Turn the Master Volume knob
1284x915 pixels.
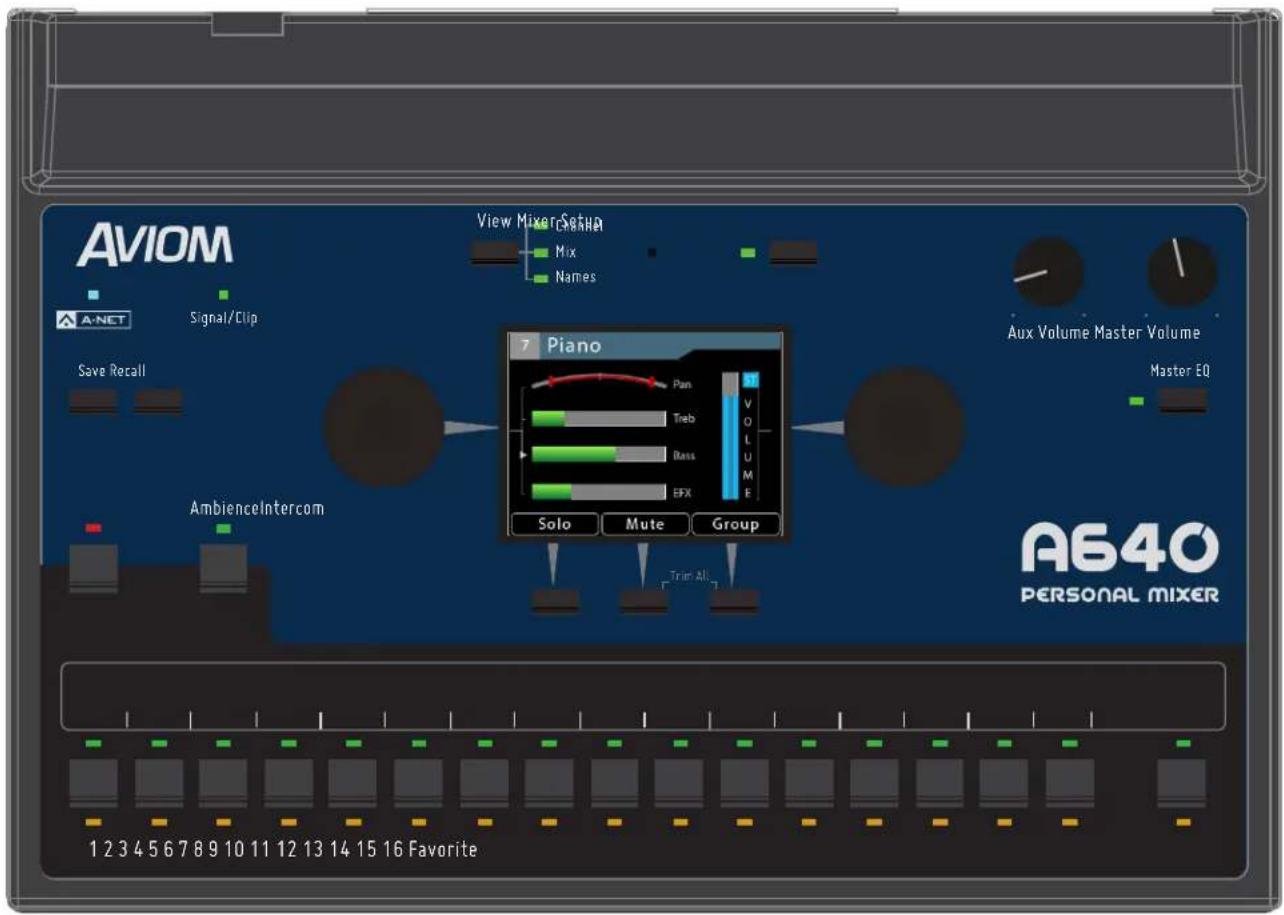coord(1182,272)
